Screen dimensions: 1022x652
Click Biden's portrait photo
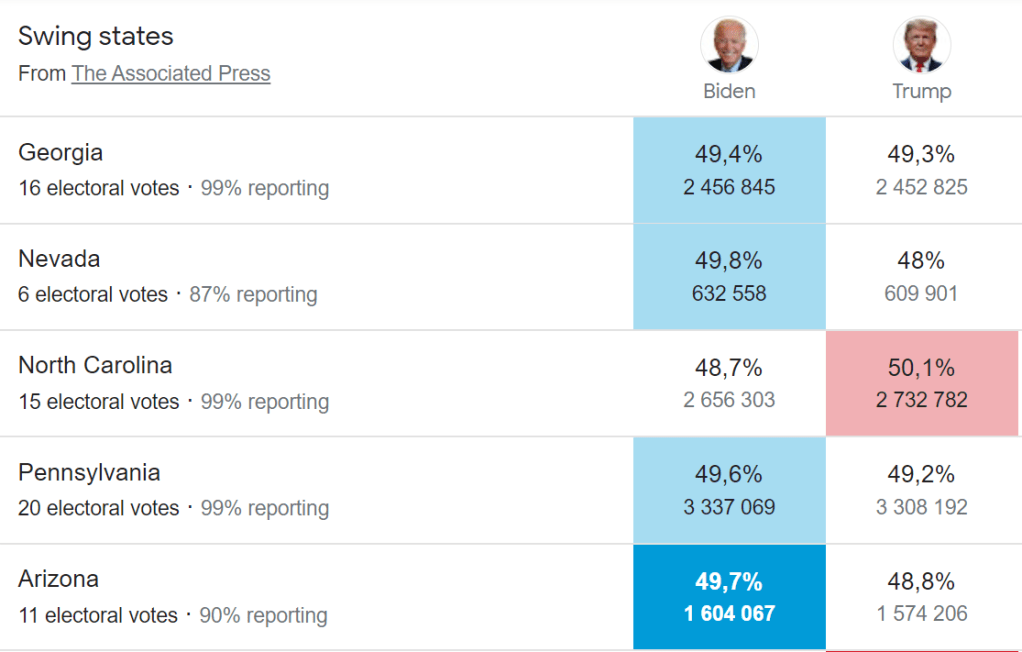click(x=729, y=45)
